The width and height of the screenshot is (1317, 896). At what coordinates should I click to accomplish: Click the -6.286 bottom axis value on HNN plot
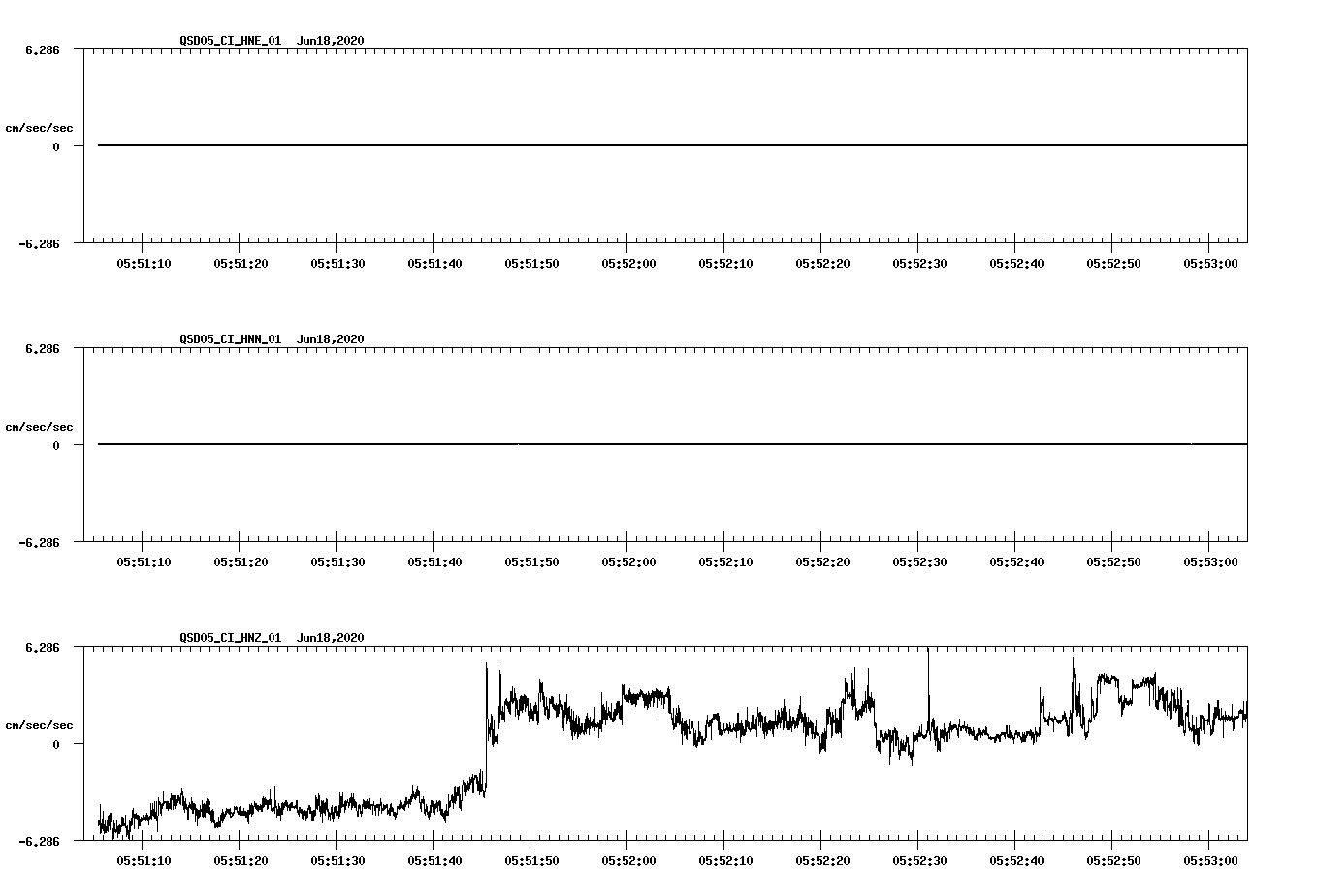tap(40, 543)
